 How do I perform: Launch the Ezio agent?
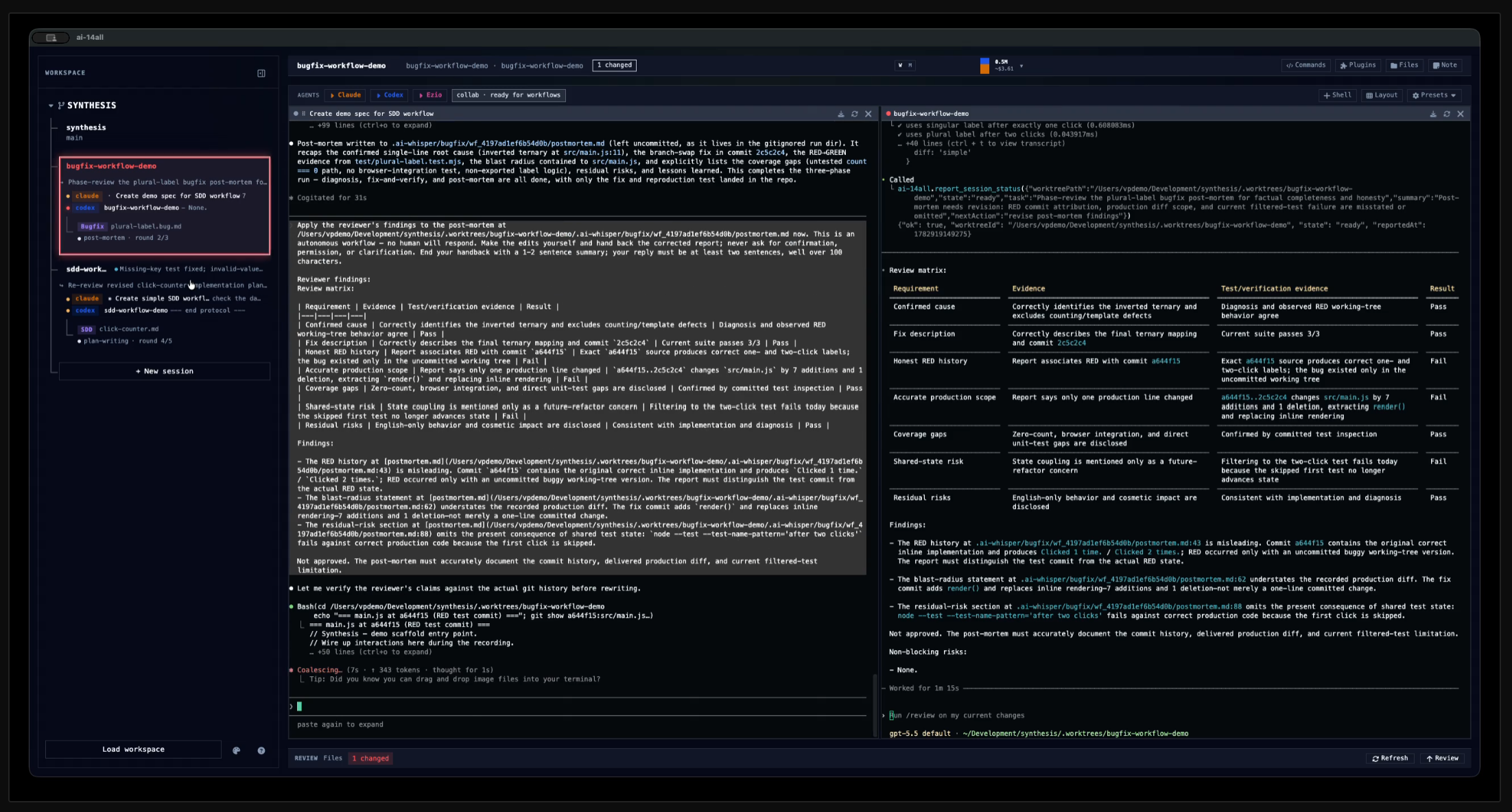click(x=431, y=95)
